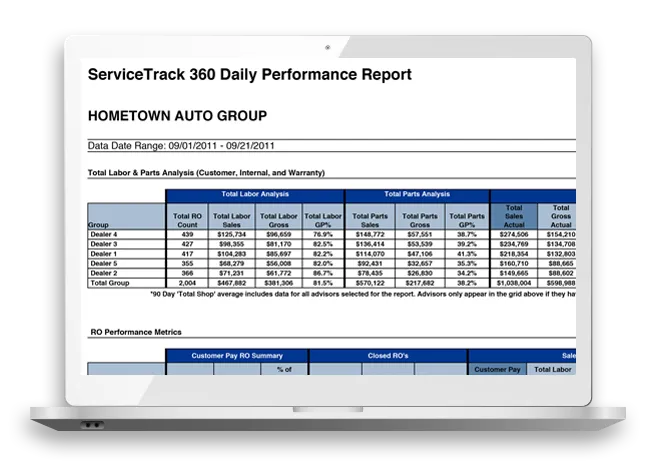
Task: Click Dealer 3 RO count 427
Action: pyautogui.click(x=187, y=244)
